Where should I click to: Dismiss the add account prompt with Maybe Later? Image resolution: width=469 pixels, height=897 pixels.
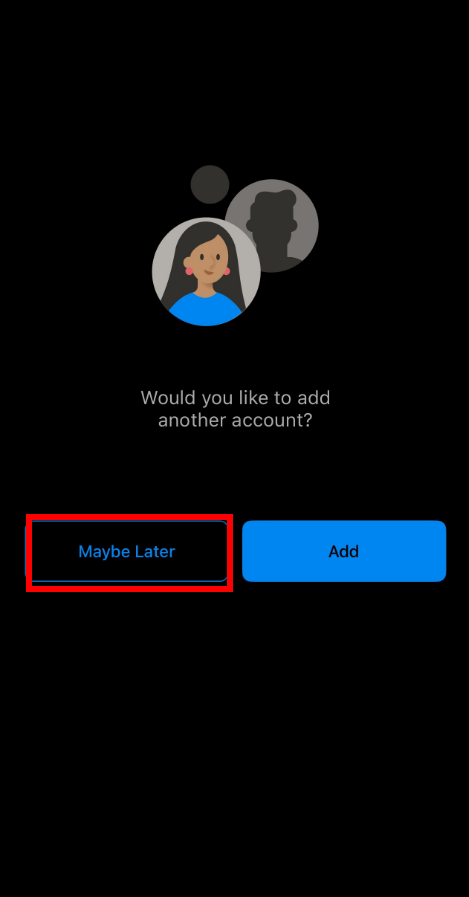click(127, 551)
